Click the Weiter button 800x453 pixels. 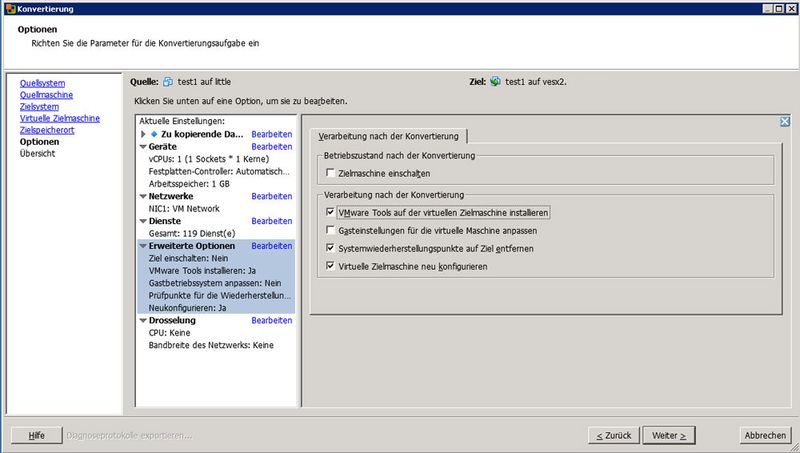(669, 435)
